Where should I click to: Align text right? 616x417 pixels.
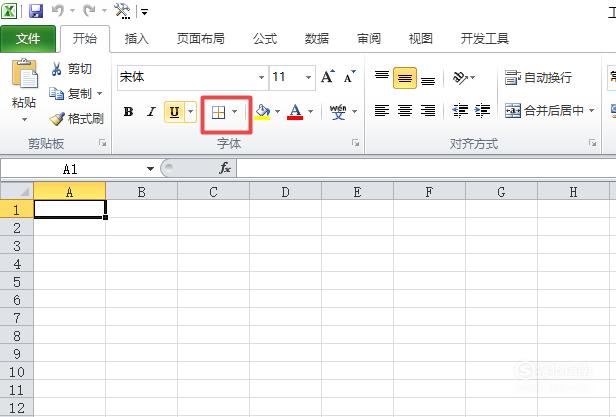[x=428, y=110]
